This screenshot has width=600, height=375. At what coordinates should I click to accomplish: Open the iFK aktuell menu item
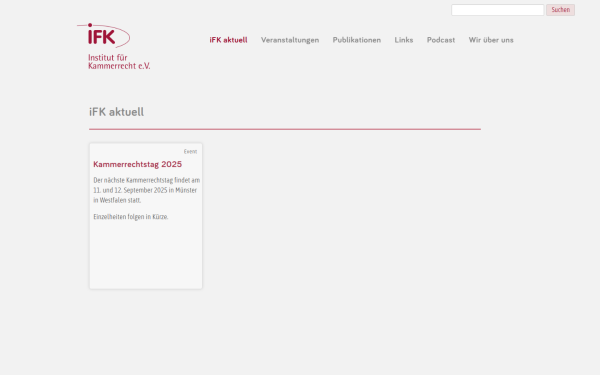pos(228,40)
